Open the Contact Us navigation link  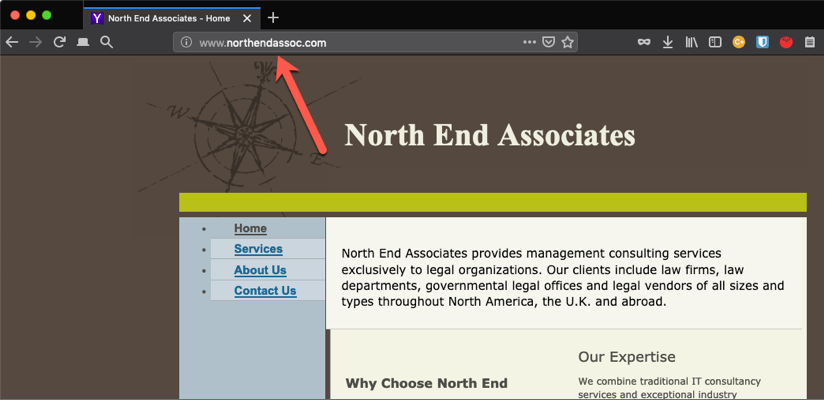click(x=265, y=291)
